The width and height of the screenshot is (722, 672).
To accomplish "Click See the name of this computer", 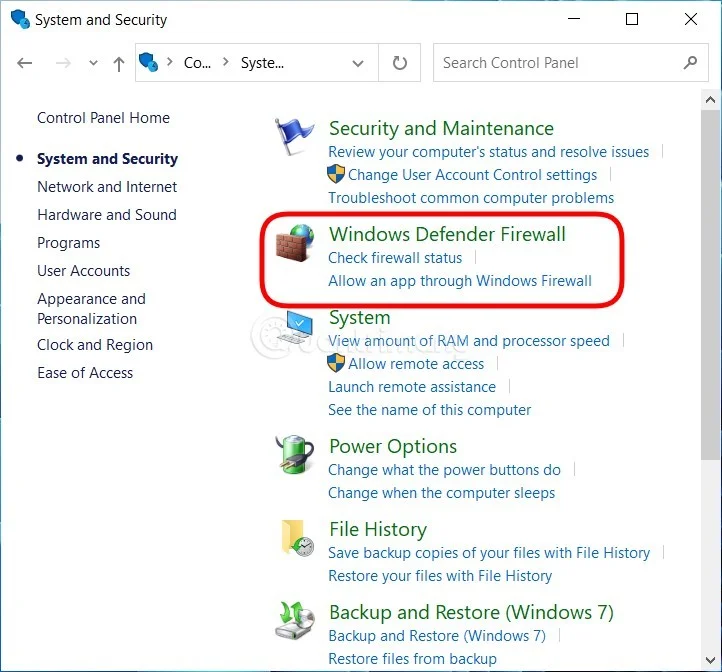I will tap(429, 410).
